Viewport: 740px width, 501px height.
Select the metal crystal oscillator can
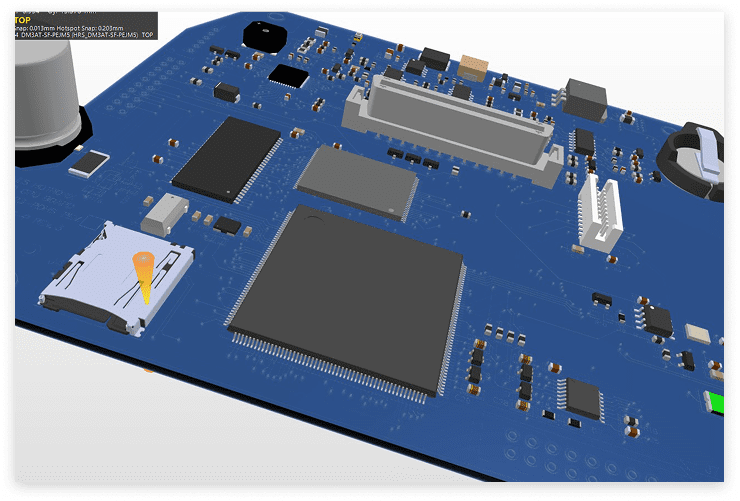coord(166,212)
